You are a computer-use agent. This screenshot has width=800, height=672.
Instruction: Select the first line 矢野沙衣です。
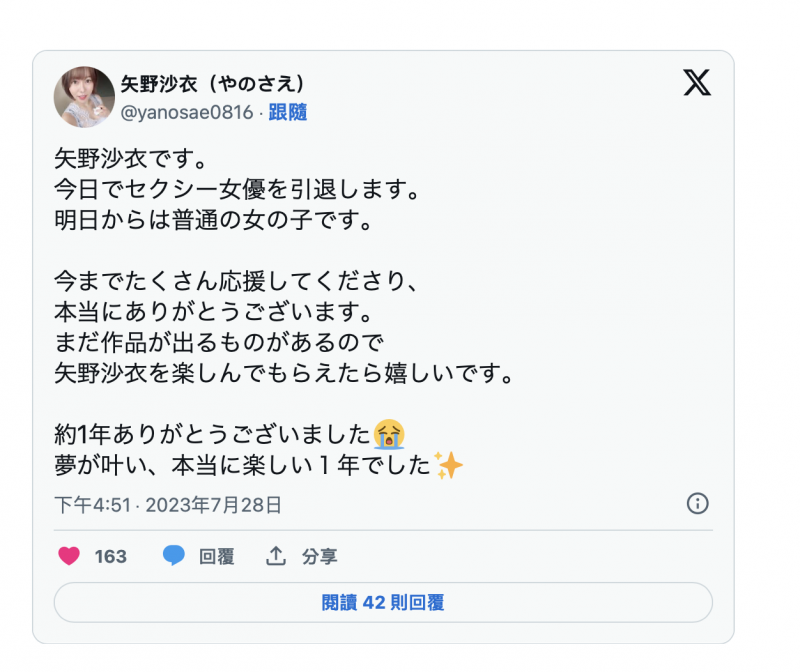pyautogui.click(x=110, y=156)
